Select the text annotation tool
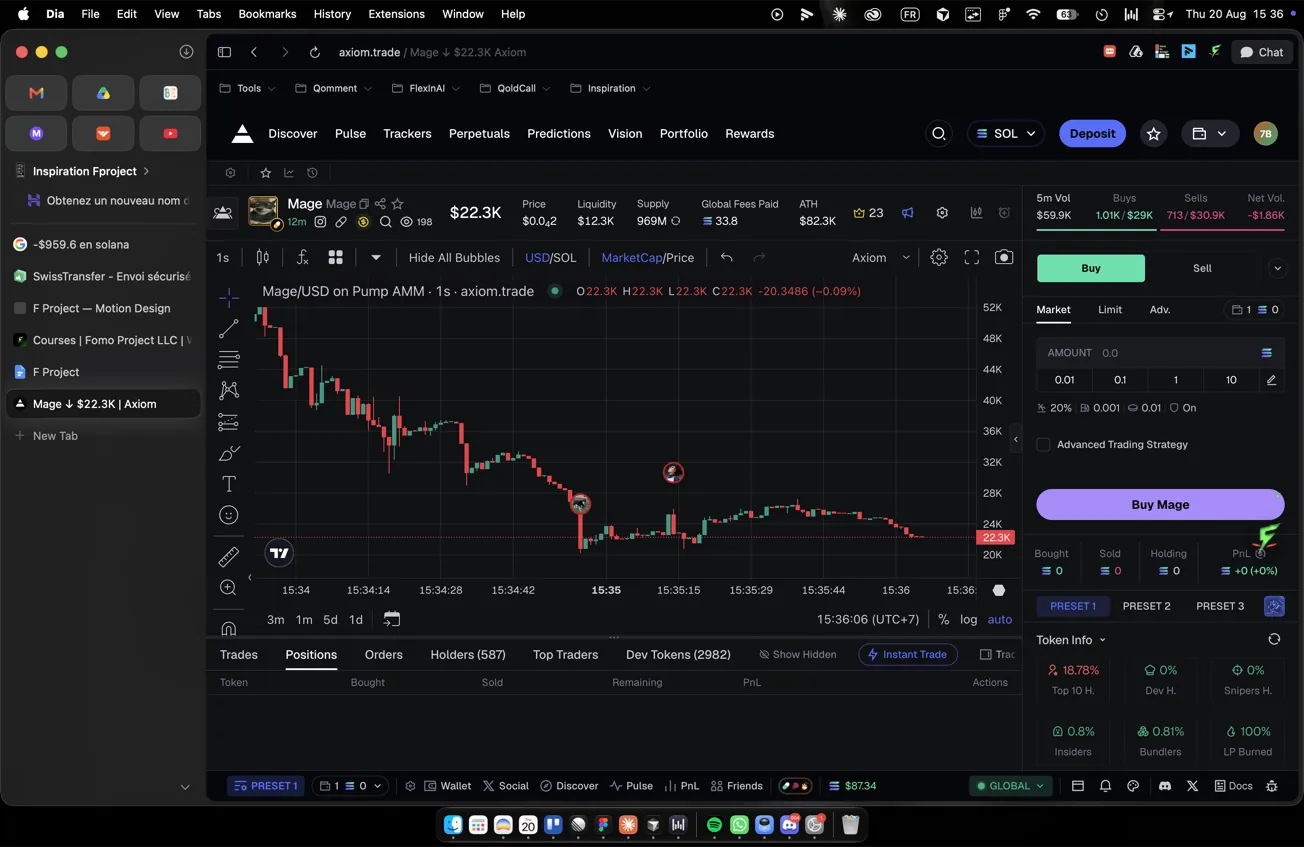Screen dimensions: 1304x847 pos(228,484)
